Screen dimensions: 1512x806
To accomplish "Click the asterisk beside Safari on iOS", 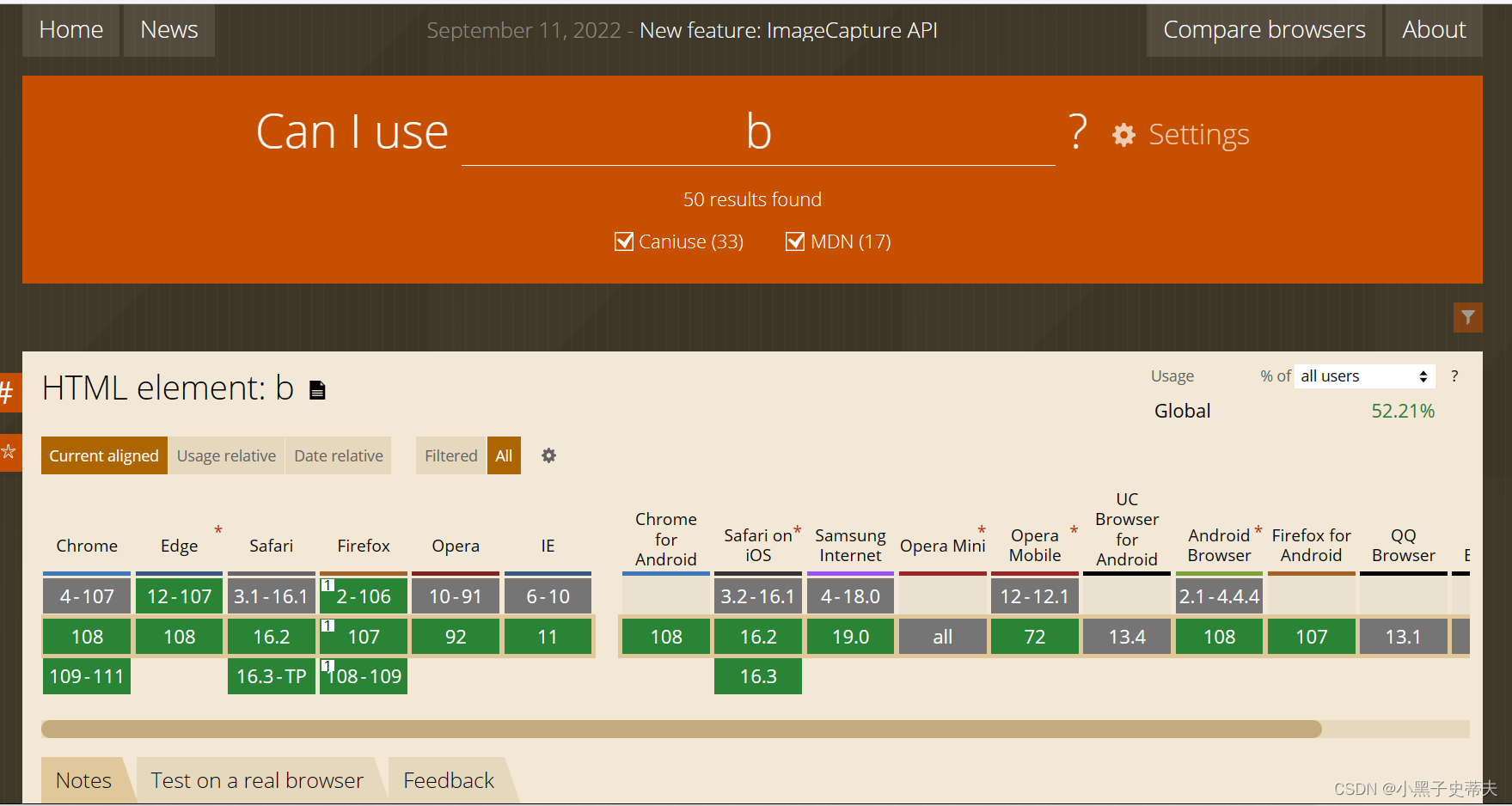I will (x=798, y=530).
